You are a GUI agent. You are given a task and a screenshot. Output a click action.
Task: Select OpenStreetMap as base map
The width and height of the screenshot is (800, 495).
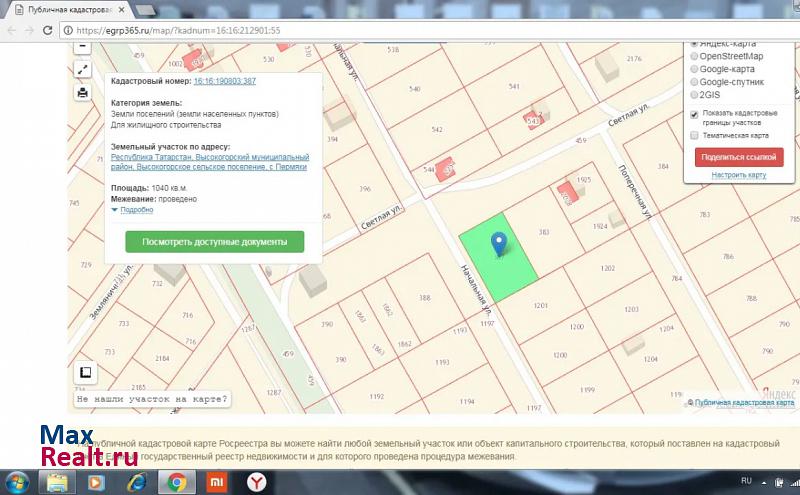point(695,57)
